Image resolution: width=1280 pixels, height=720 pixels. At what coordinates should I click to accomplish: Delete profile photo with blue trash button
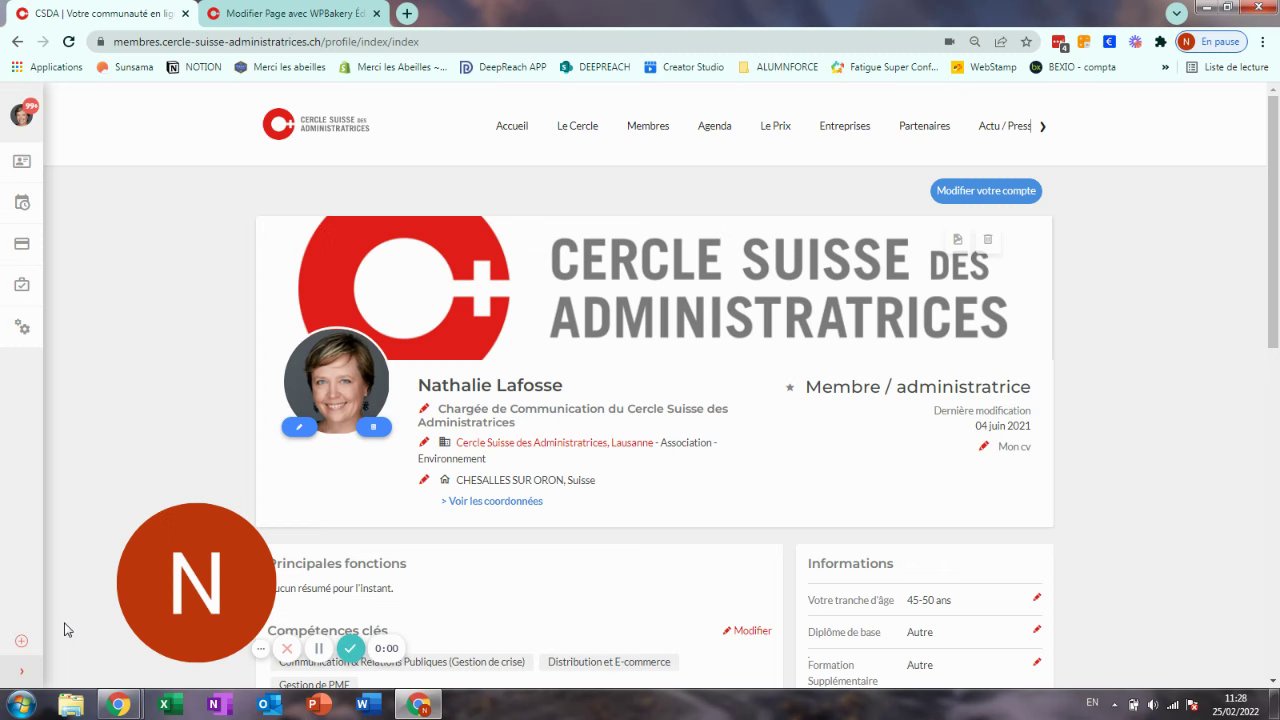[x=374, y=427]
